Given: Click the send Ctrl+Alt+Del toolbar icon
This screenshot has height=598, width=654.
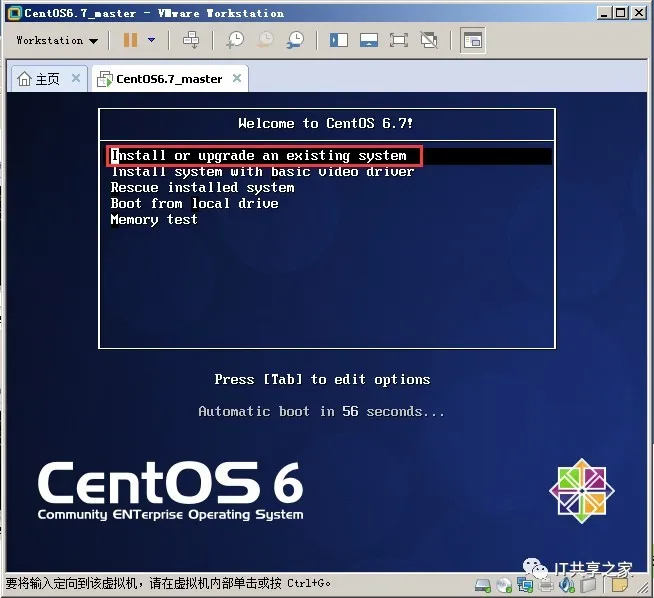Looking at the screenshot, I should coord(191,40).
